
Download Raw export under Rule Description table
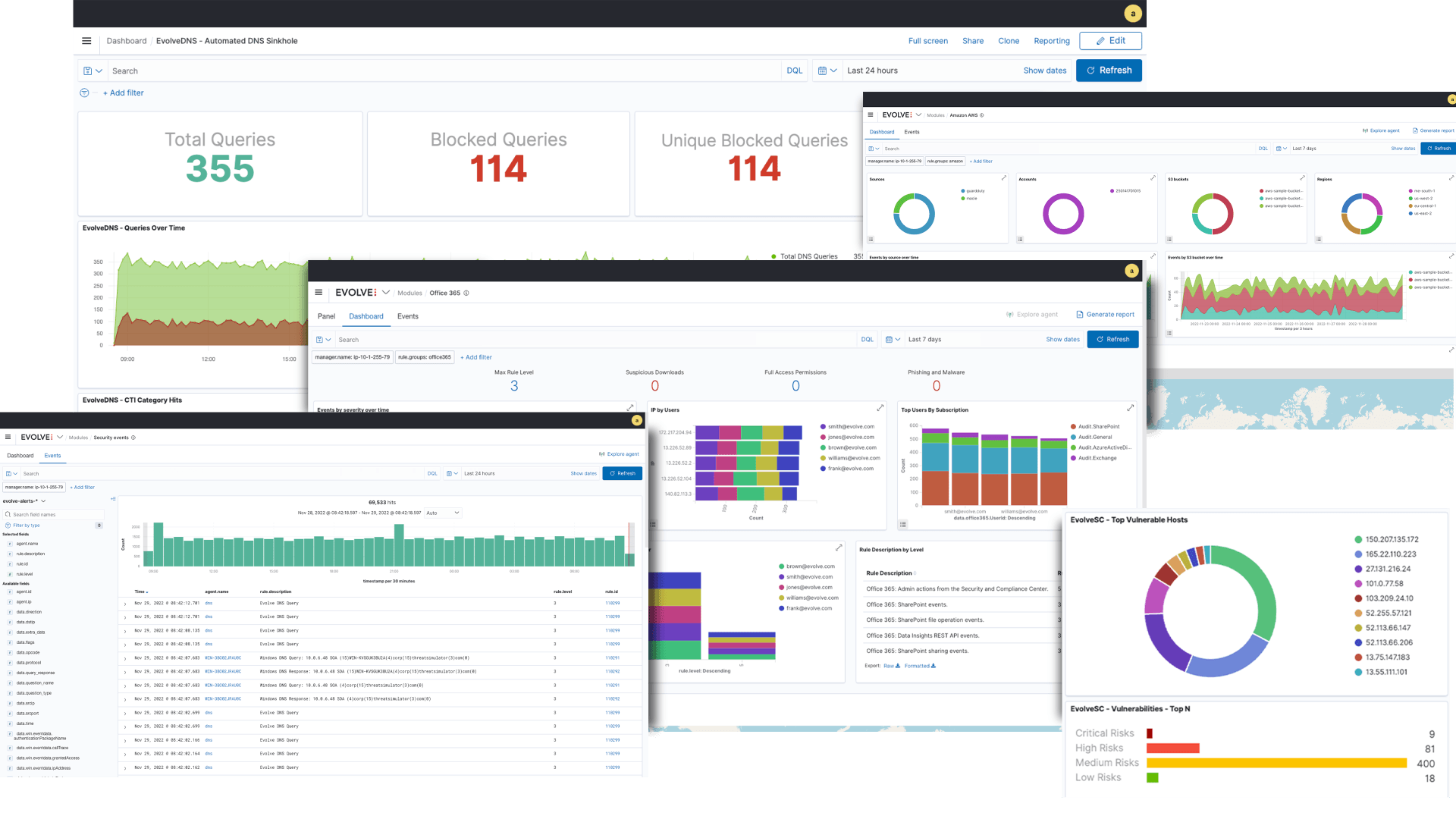click(x=891, y=666)
